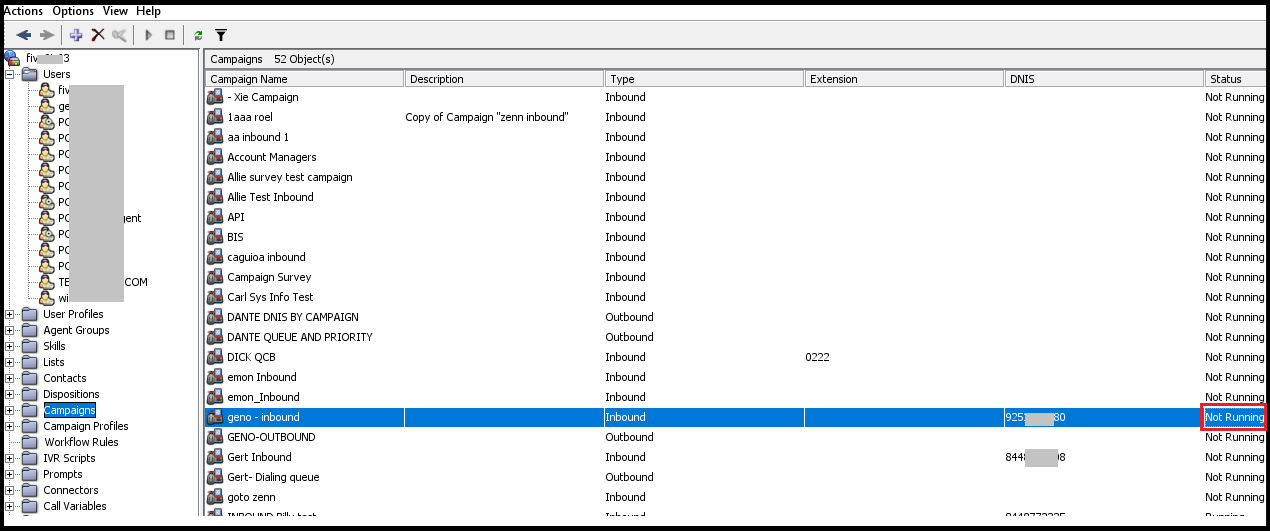Sort by DNIS column header

coord(1105,79)
